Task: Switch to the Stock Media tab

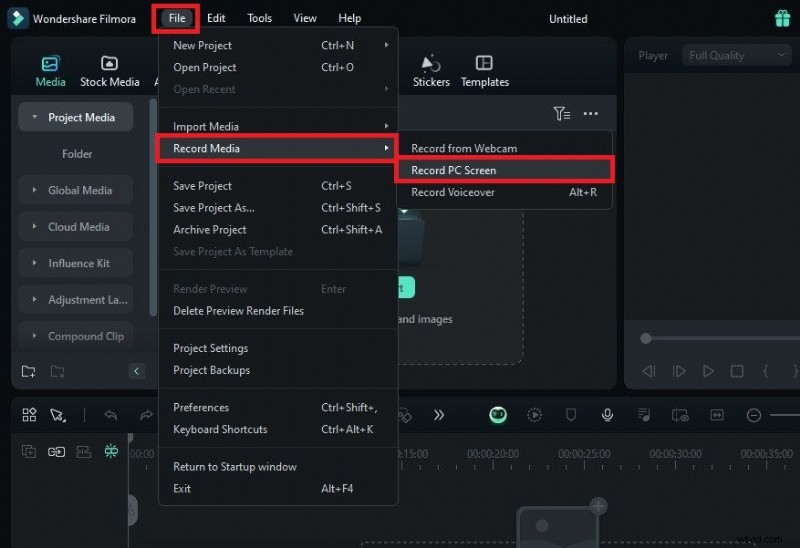Action: pyautogui.click(x=109, y=71)
